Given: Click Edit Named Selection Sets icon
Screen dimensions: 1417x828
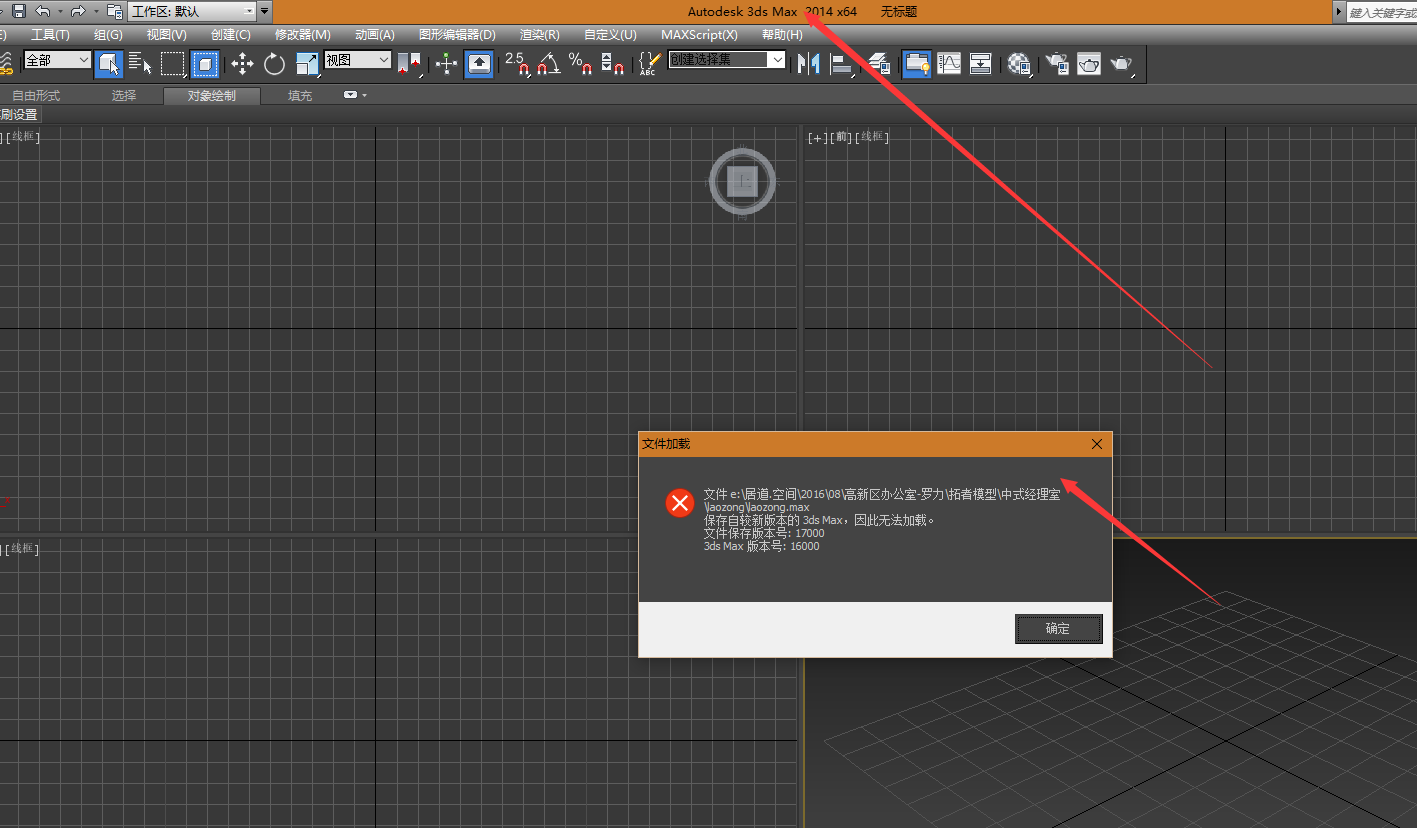Looking at the screenshot, I should pyautogui.click(x=649, y=64).
